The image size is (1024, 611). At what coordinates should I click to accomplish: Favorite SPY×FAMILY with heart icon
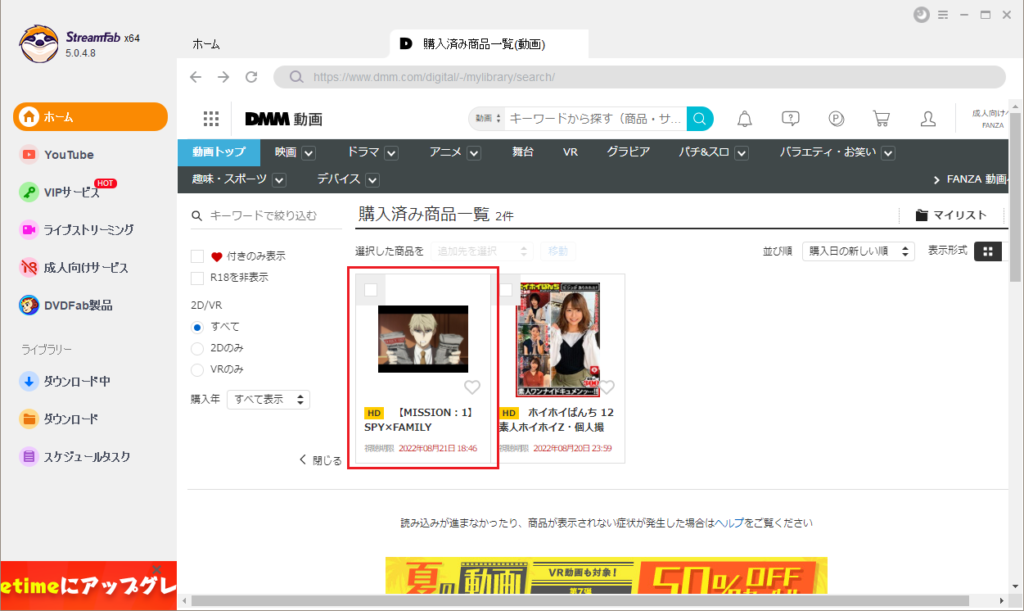[x=472, y=387]
